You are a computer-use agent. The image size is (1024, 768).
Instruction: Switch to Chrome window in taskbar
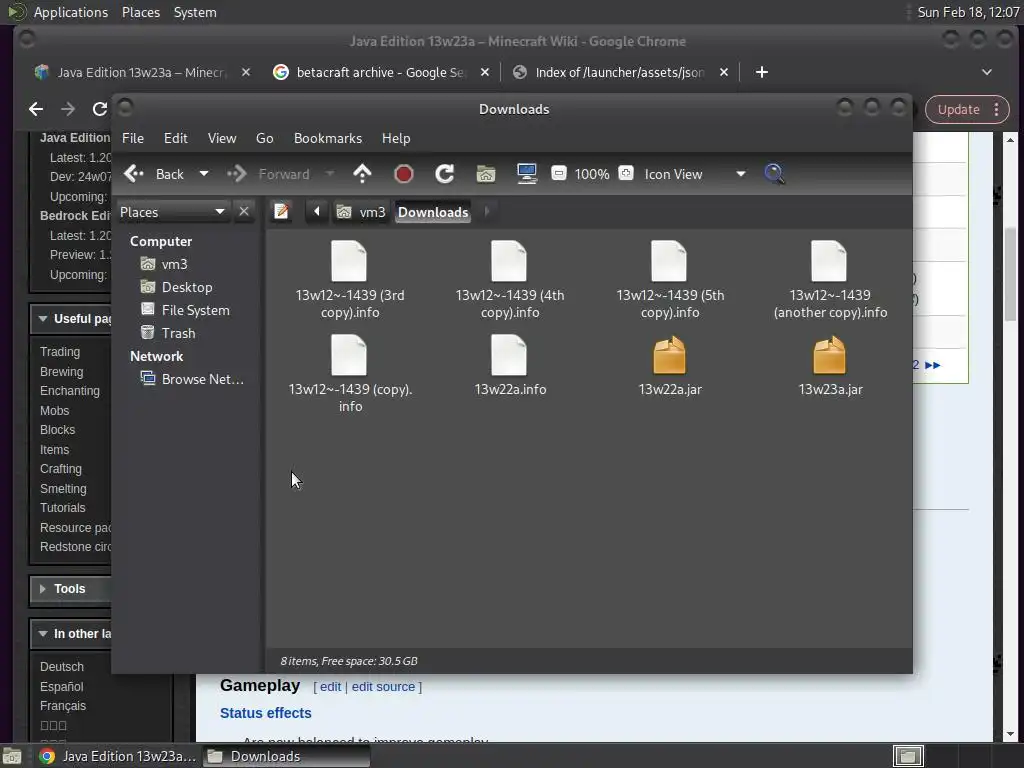[118, 756]
